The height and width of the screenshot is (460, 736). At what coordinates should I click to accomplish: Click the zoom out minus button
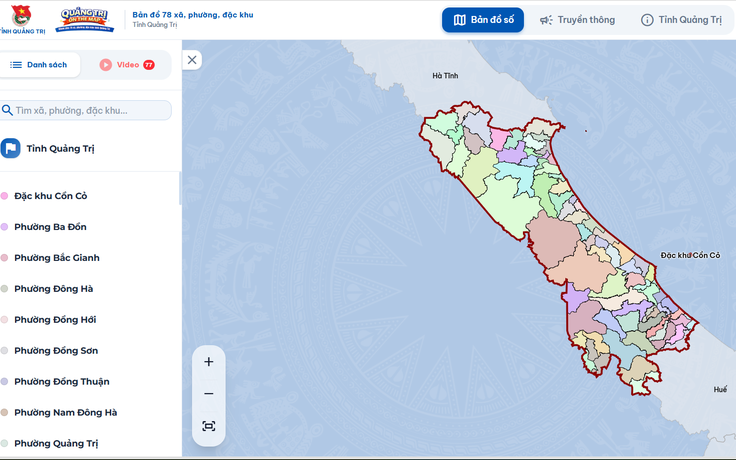click(208, 394)
